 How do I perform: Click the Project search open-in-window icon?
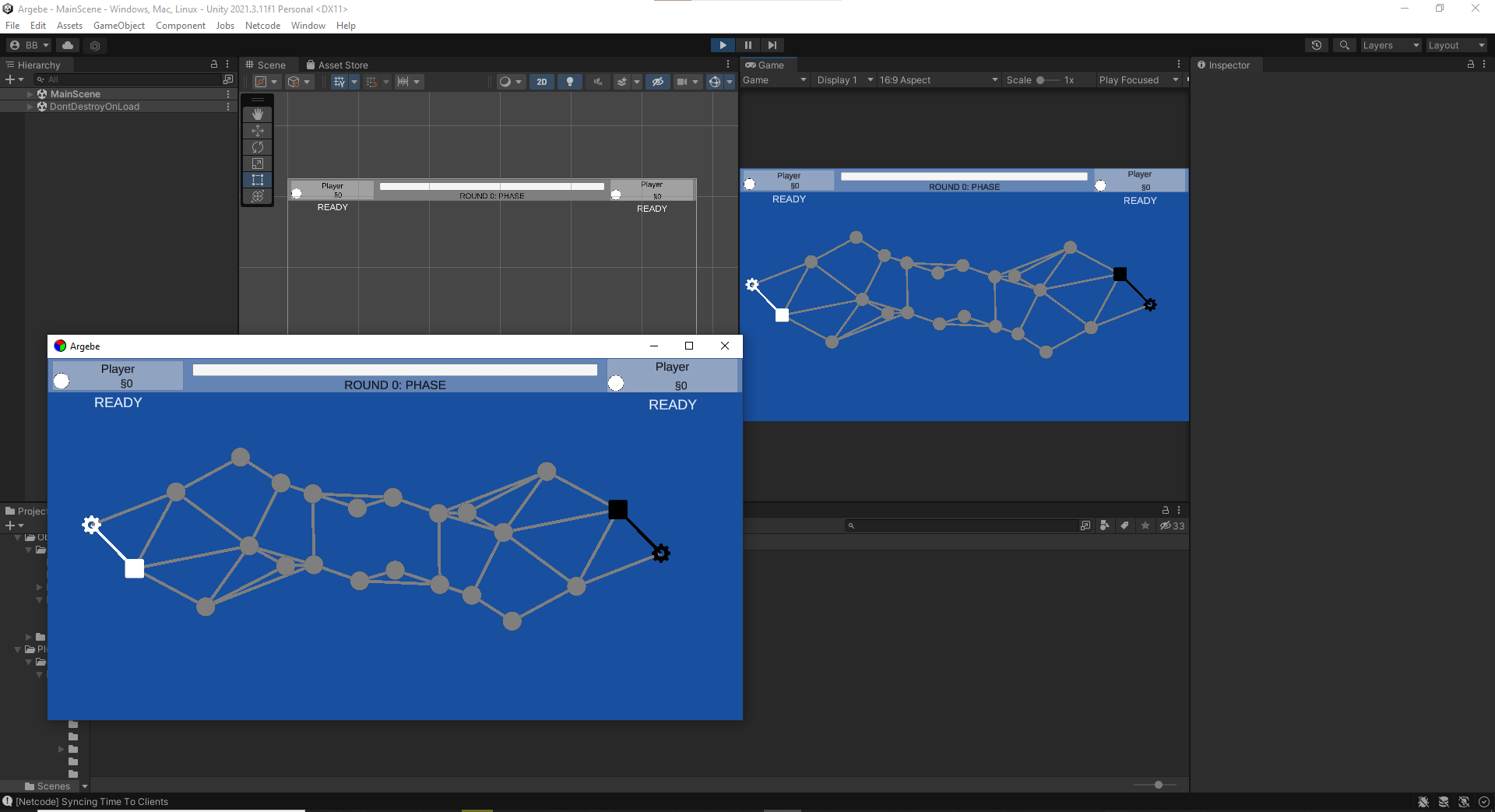(1085, 526)
